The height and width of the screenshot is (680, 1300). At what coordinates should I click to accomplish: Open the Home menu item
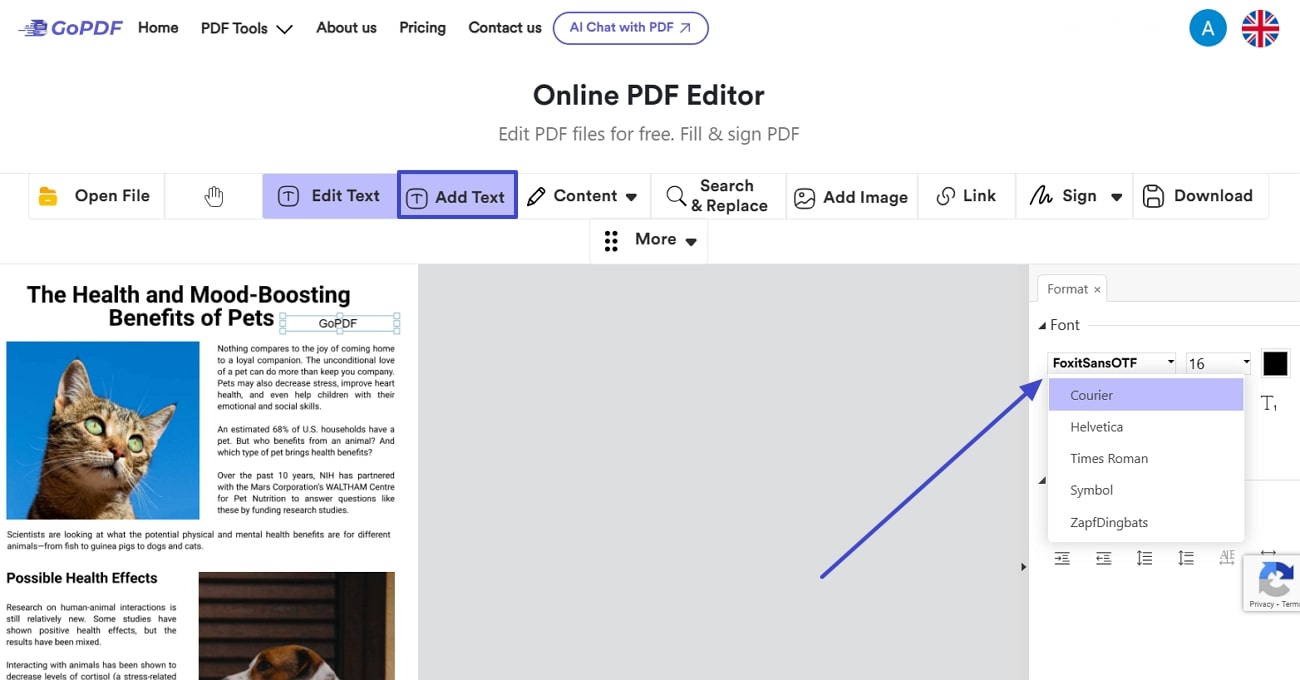(x=158, y=28)
